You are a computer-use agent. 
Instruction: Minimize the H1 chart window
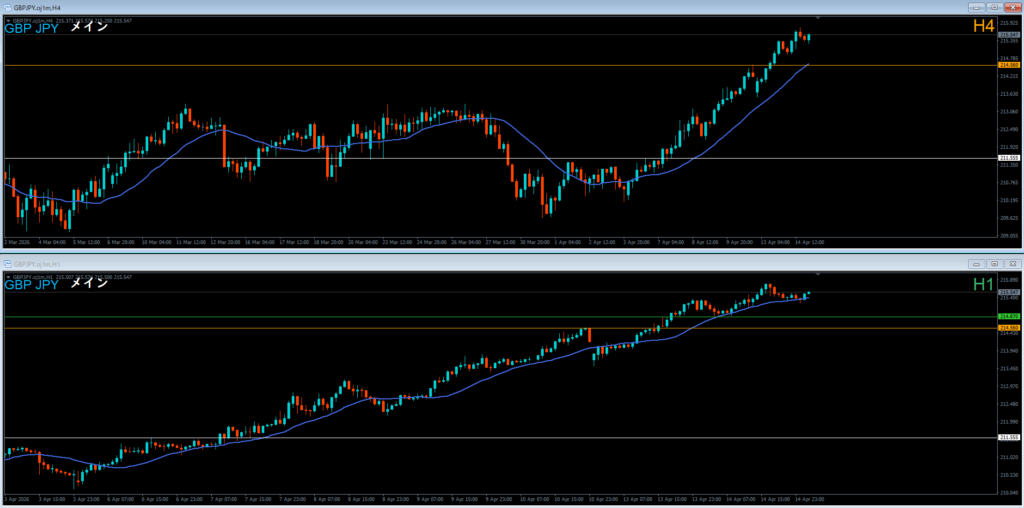[975, 263]
